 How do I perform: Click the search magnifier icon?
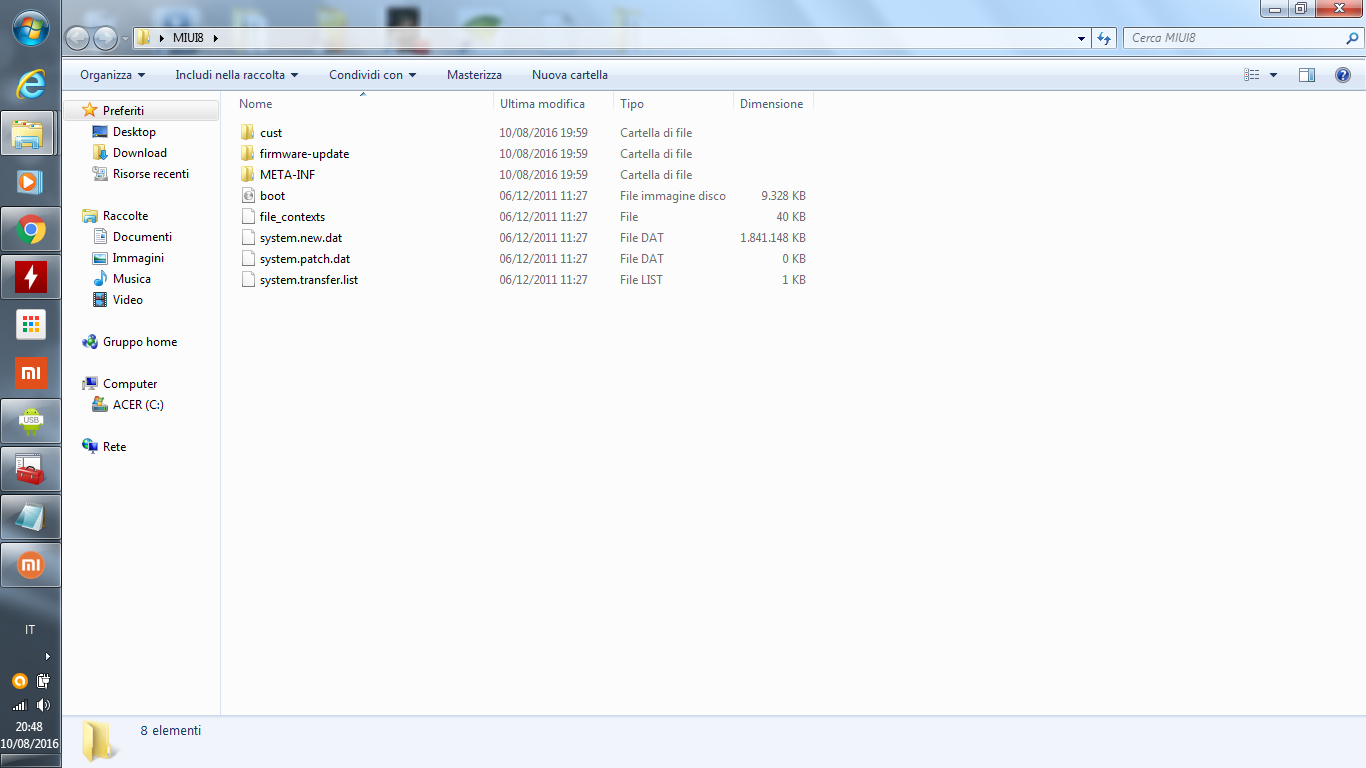[x=1352, y=38]
